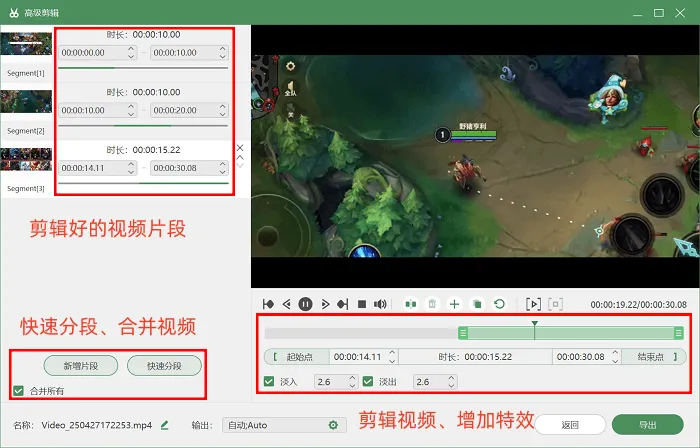This screenshot has height=448, width=700.
Task: Increase the 淡入 fade-in value 2.6
Action: 352,377
